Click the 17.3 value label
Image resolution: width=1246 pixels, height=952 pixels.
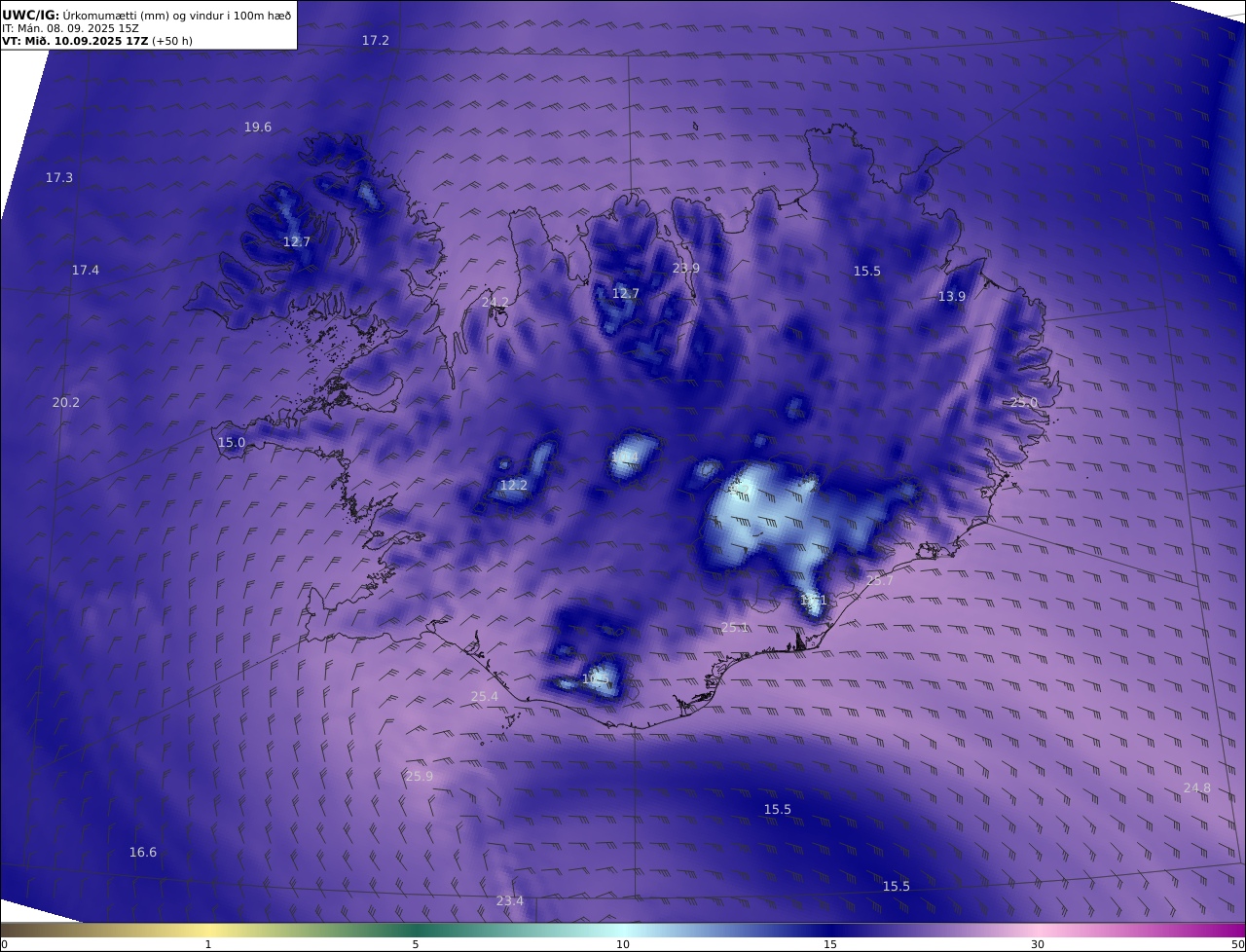click(x=59, y=178)
